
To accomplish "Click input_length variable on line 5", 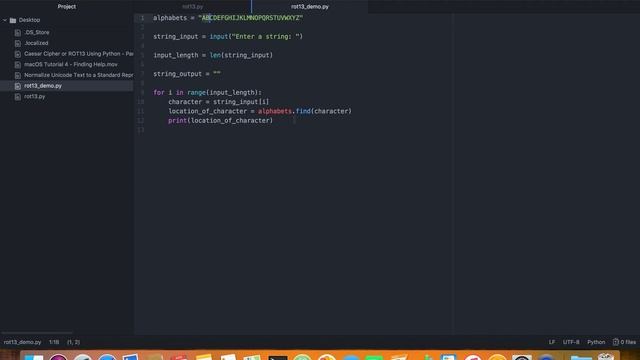I will pyautogui.click(x=176, y=55).
